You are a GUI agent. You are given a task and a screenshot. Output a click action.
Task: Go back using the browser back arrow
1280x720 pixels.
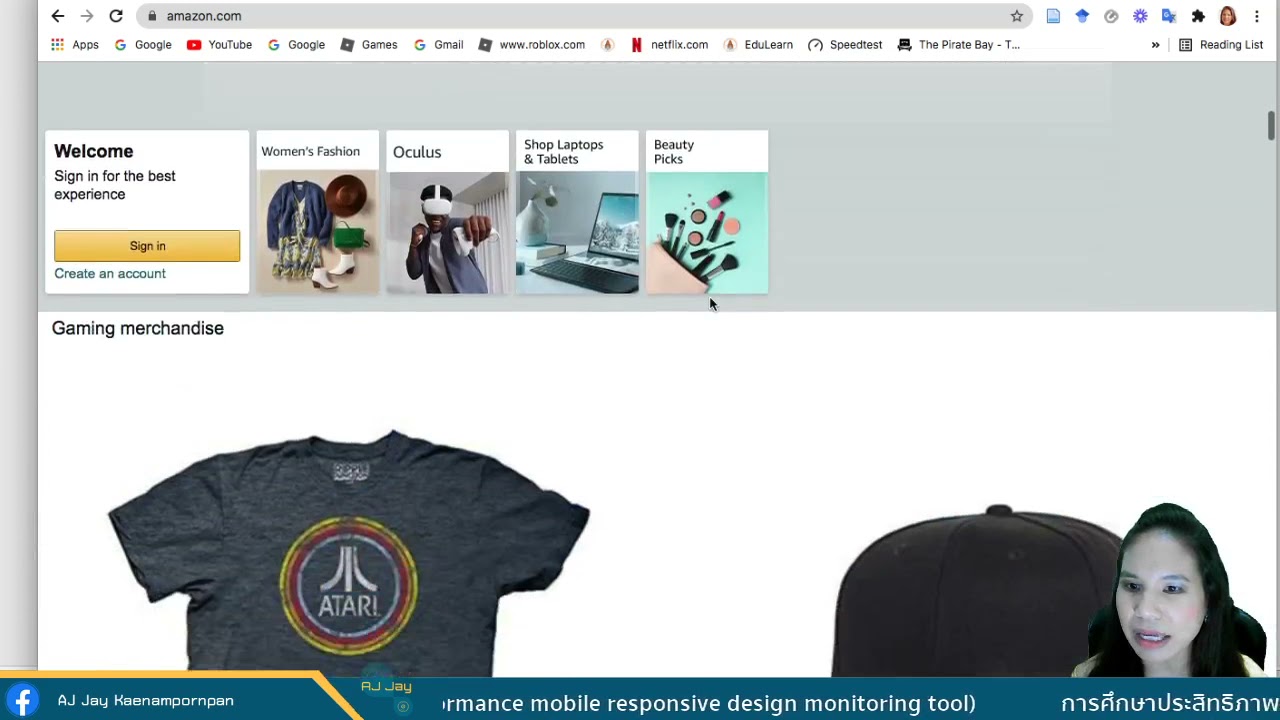click(x=58, y=16)
